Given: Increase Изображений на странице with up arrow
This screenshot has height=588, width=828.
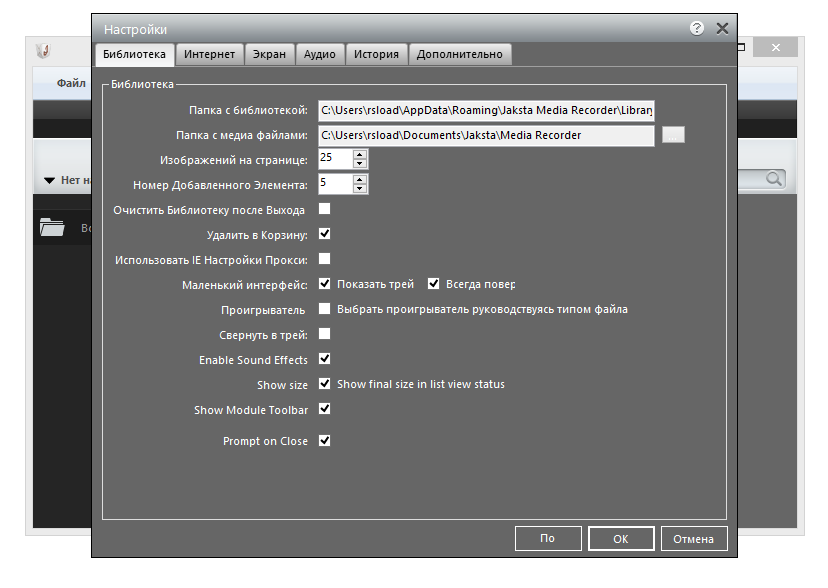Looking at the screenshot, I should point(360,154).
